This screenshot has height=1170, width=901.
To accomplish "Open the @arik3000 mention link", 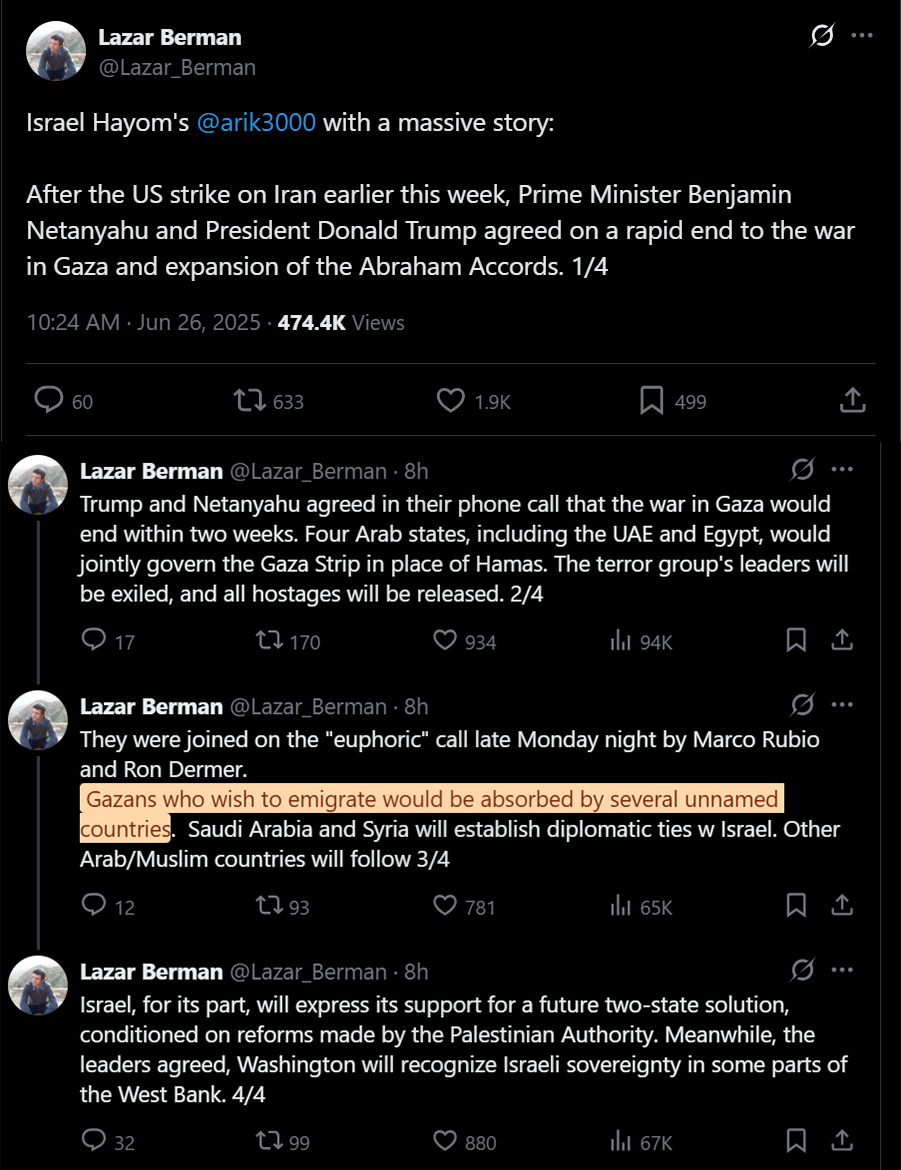I will click(256, 122).
